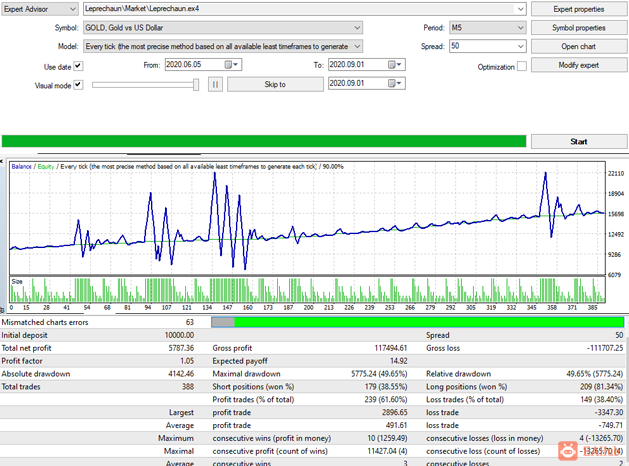Click the Symbol properties button
The image size is (629, 466).
tap(578, 28)
